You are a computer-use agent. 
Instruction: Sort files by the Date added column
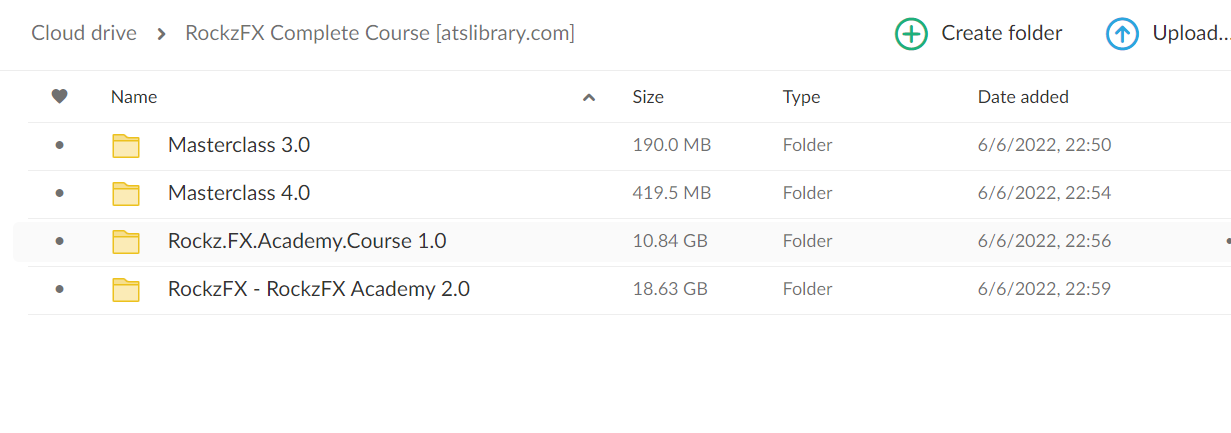pyautogui.click(x=1023, y=97)
